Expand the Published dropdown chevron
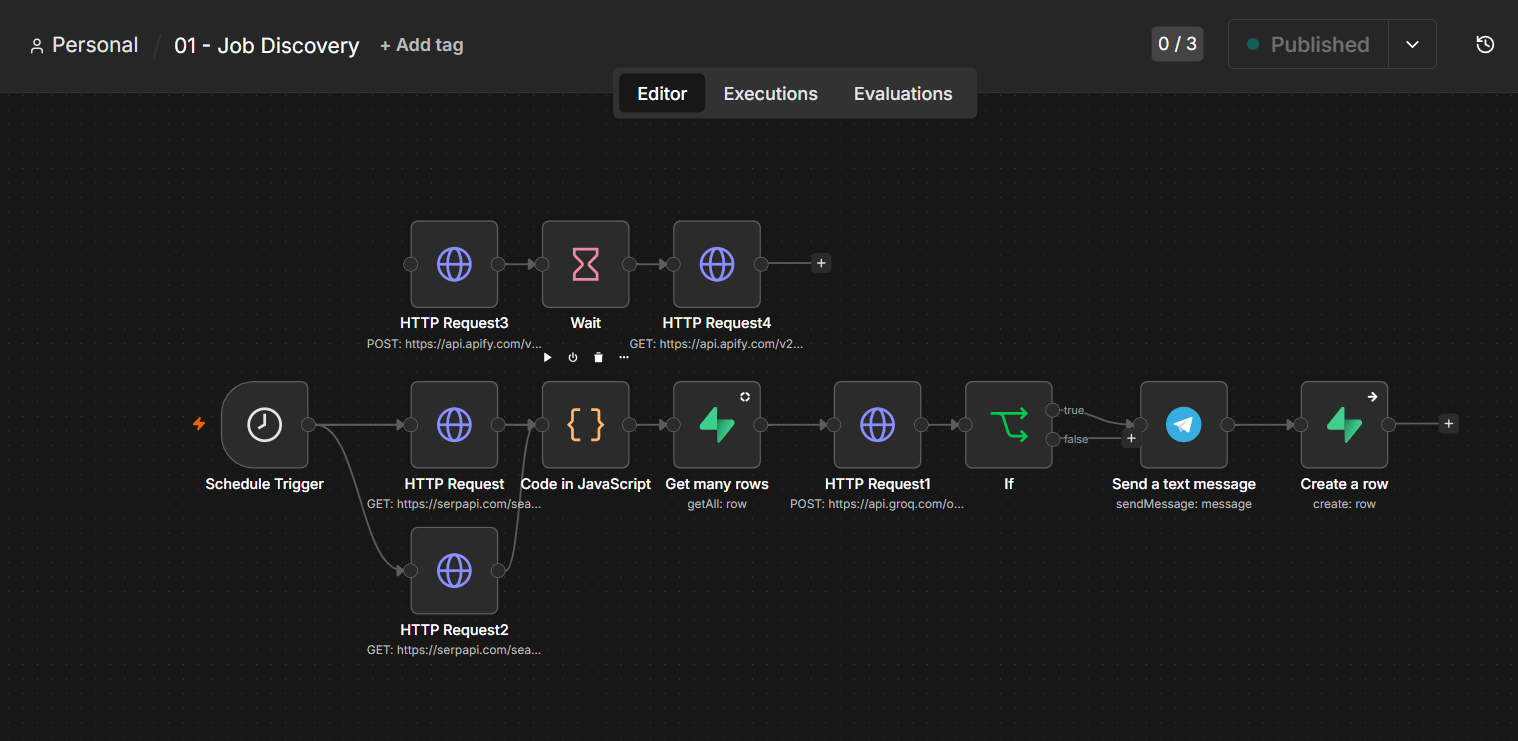The height and width of the screenshot is (741, 1518). point(1412,44)
